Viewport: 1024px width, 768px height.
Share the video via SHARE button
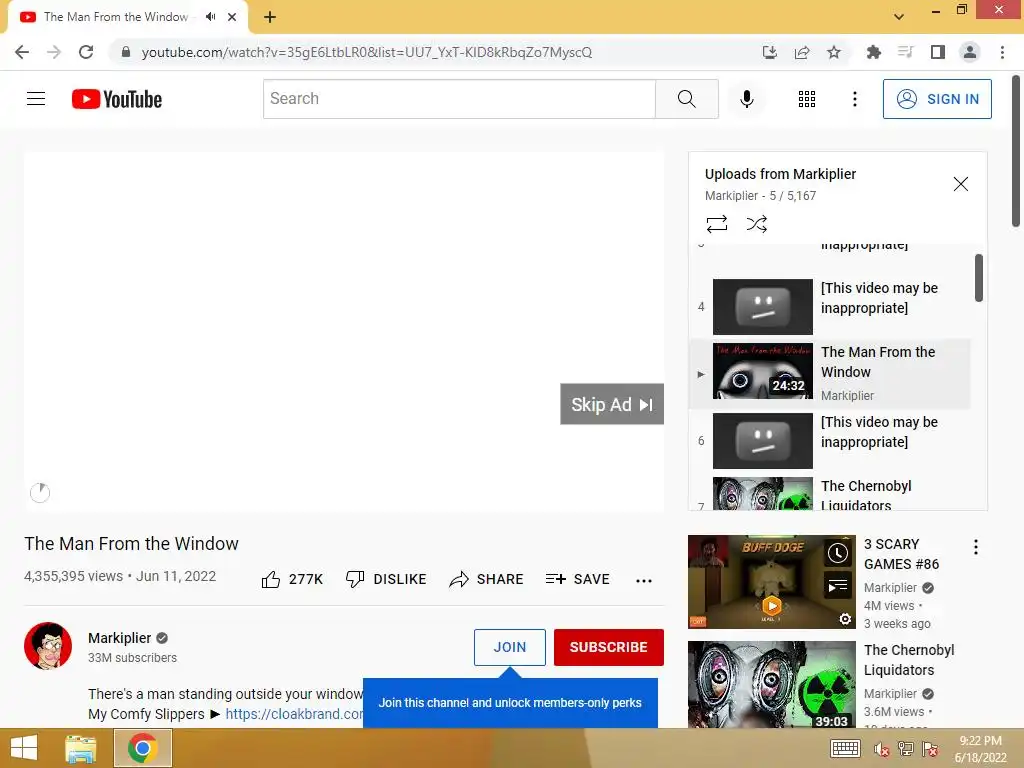point(487,579)
